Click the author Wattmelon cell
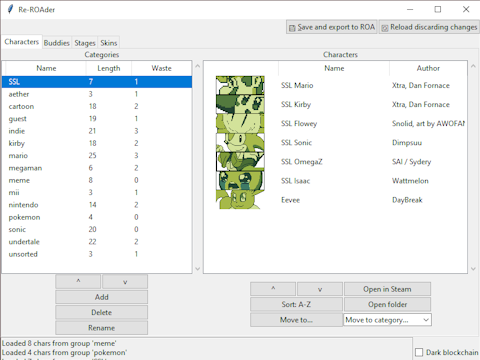The width and height of the screenshot is (480, 360). click(x=410, y=181)
